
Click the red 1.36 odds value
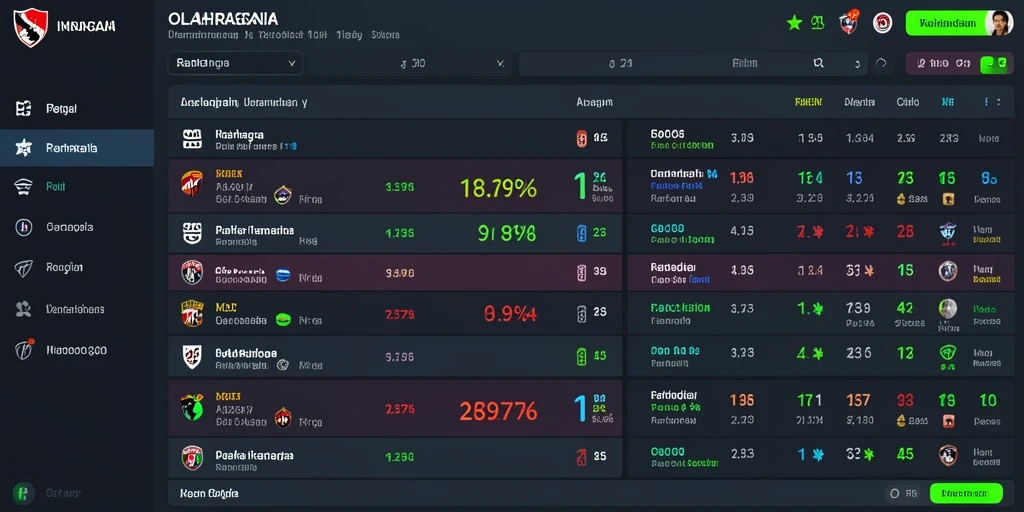tap(741, 178)
